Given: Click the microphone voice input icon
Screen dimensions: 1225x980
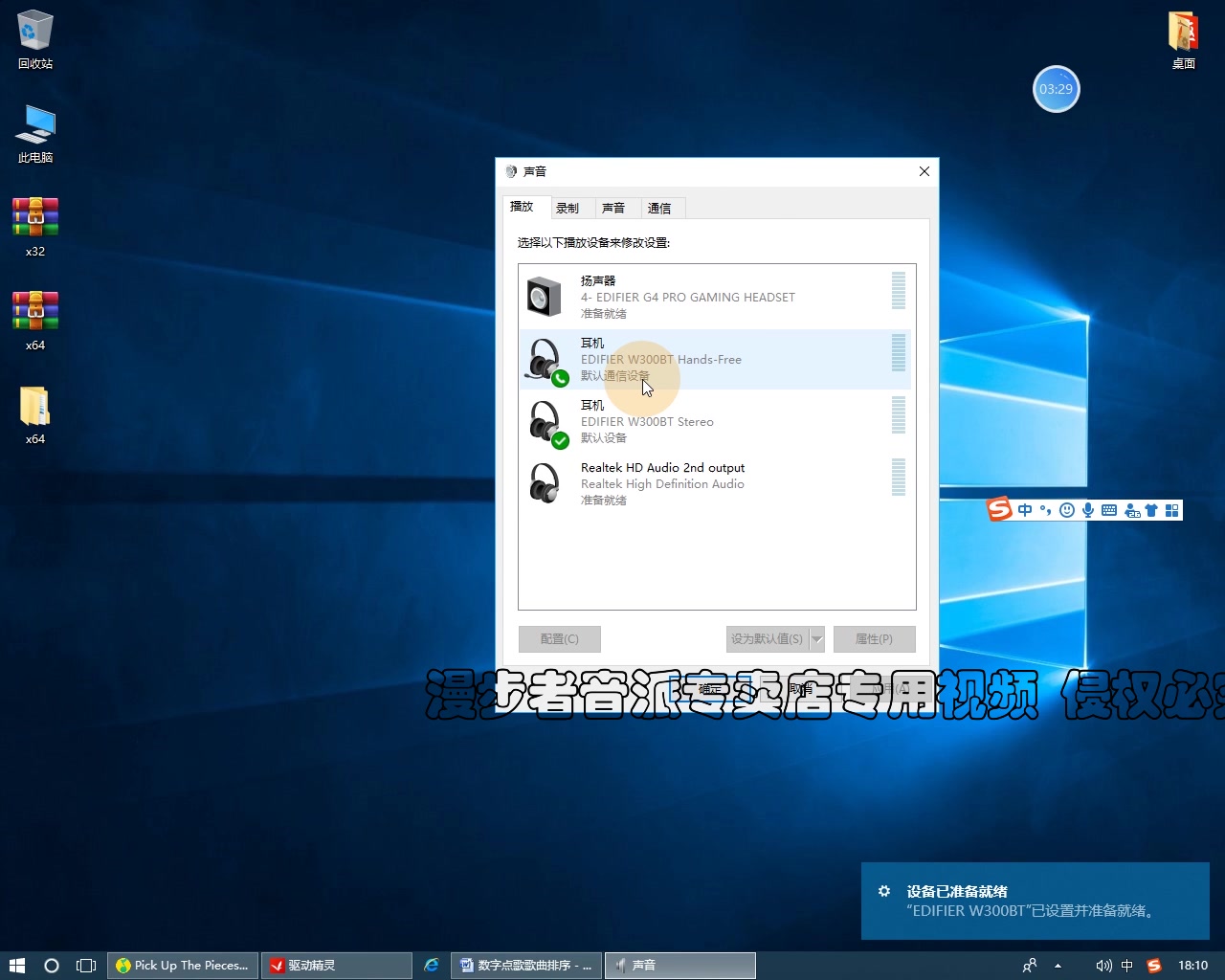Looking at the screenshot, I should pyautogui.click(x=1088, y=510).
